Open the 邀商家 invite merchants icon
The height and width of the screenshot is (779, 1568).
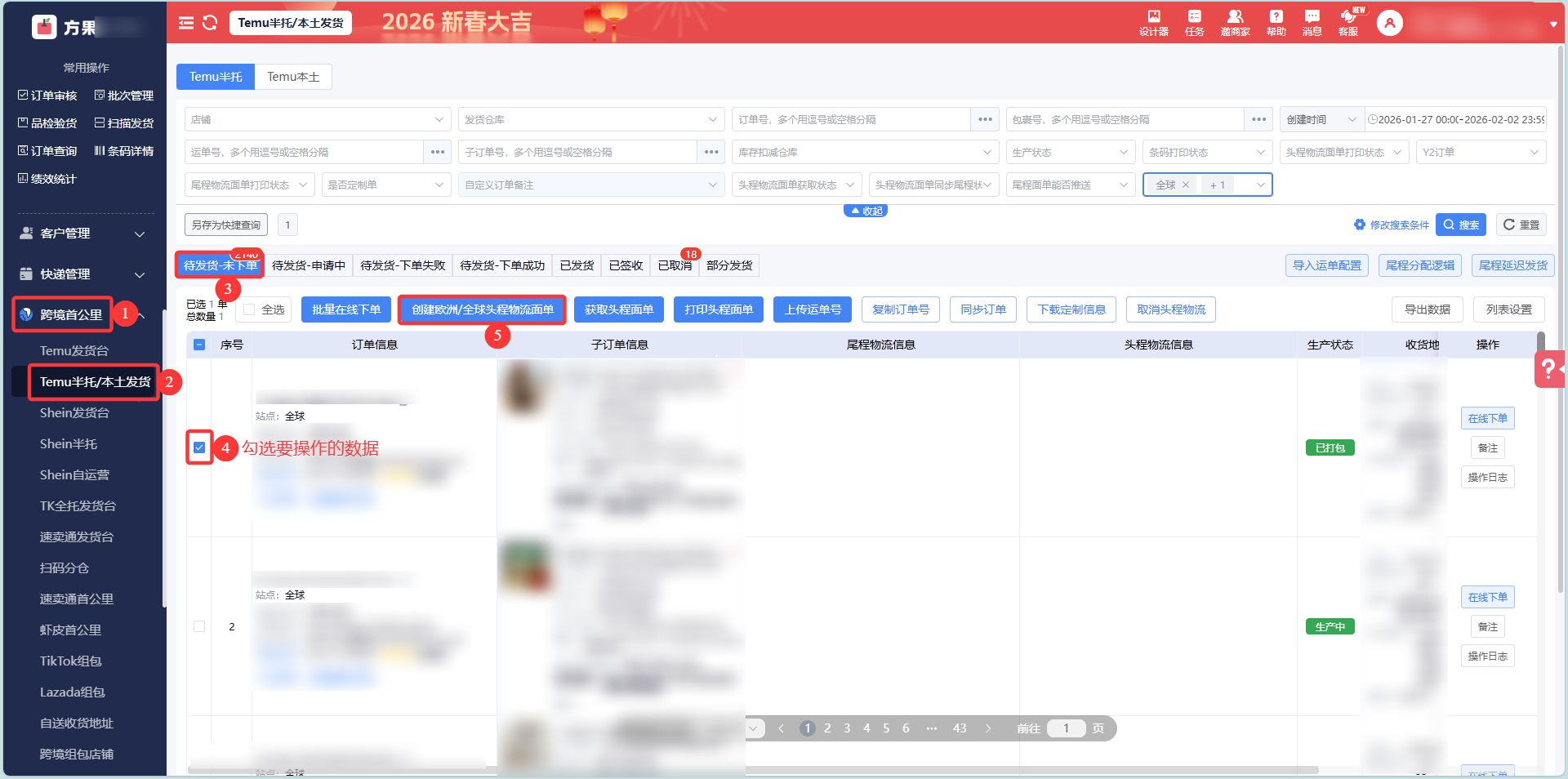pyautogui.click(x=1235, y=23)
